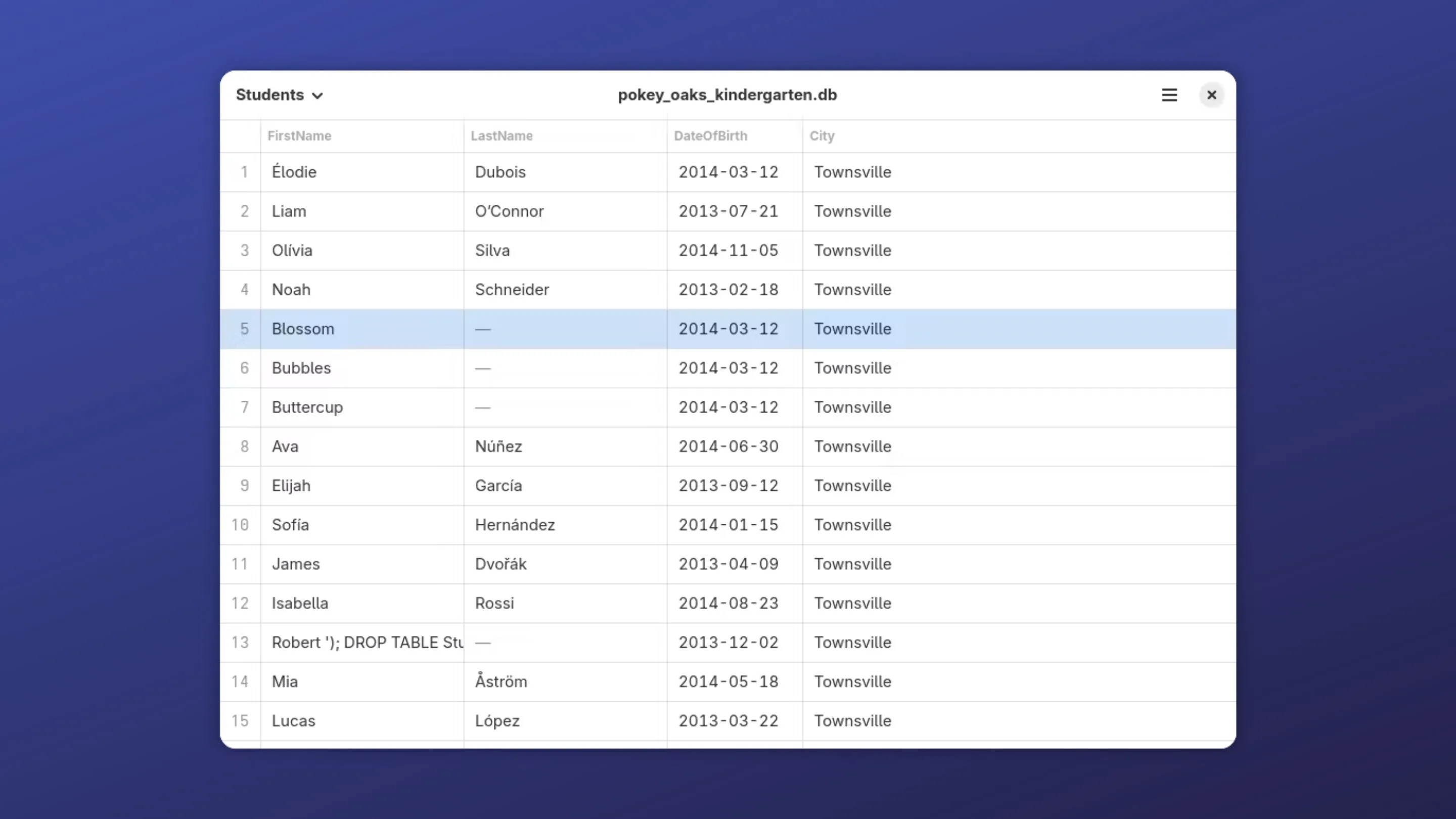Click the Students label in the header
This screenshot has height=819, width=1456.
269,95
